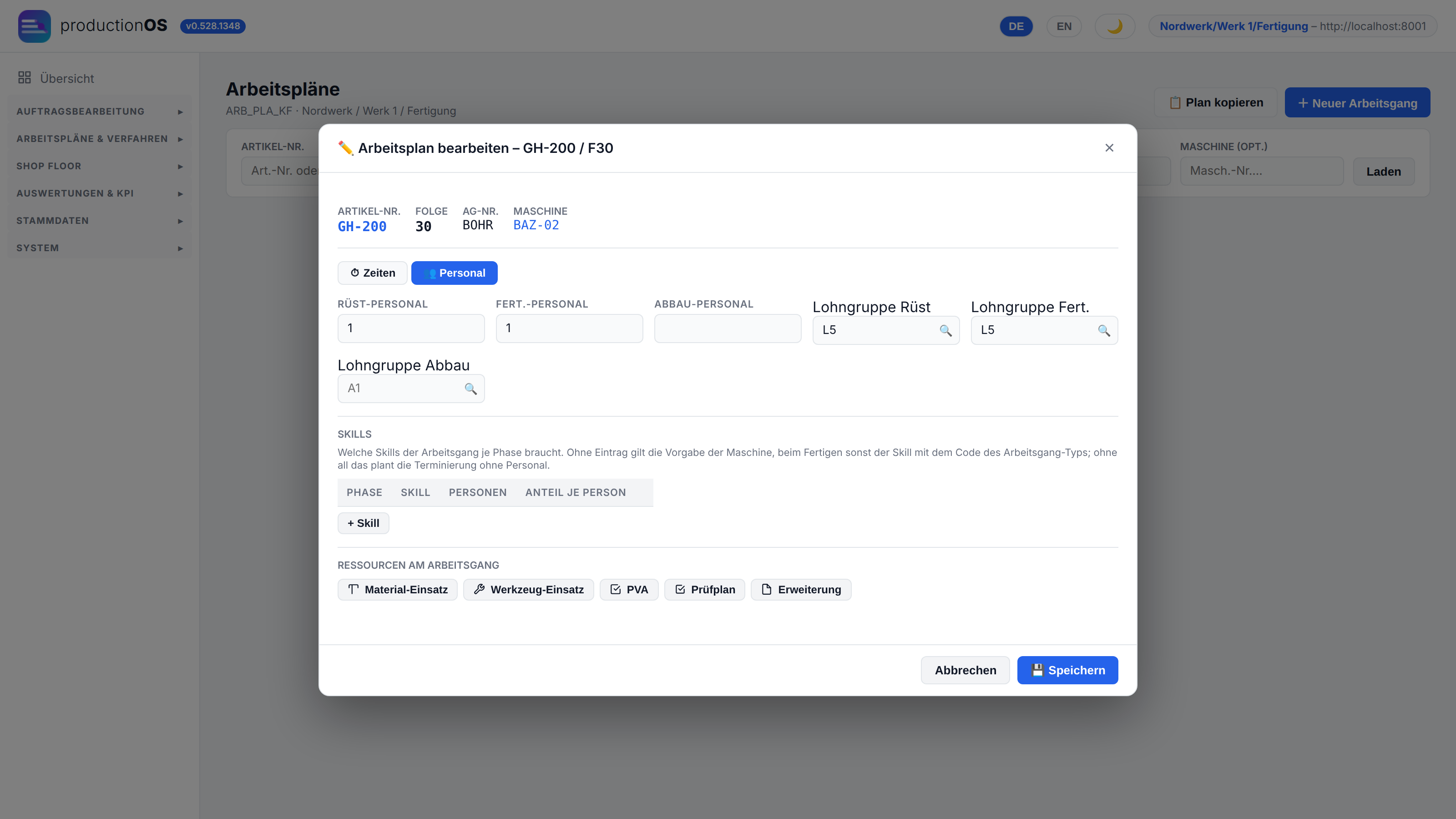
Task: Switch to the Personal tab
Action: click(454, 273)
